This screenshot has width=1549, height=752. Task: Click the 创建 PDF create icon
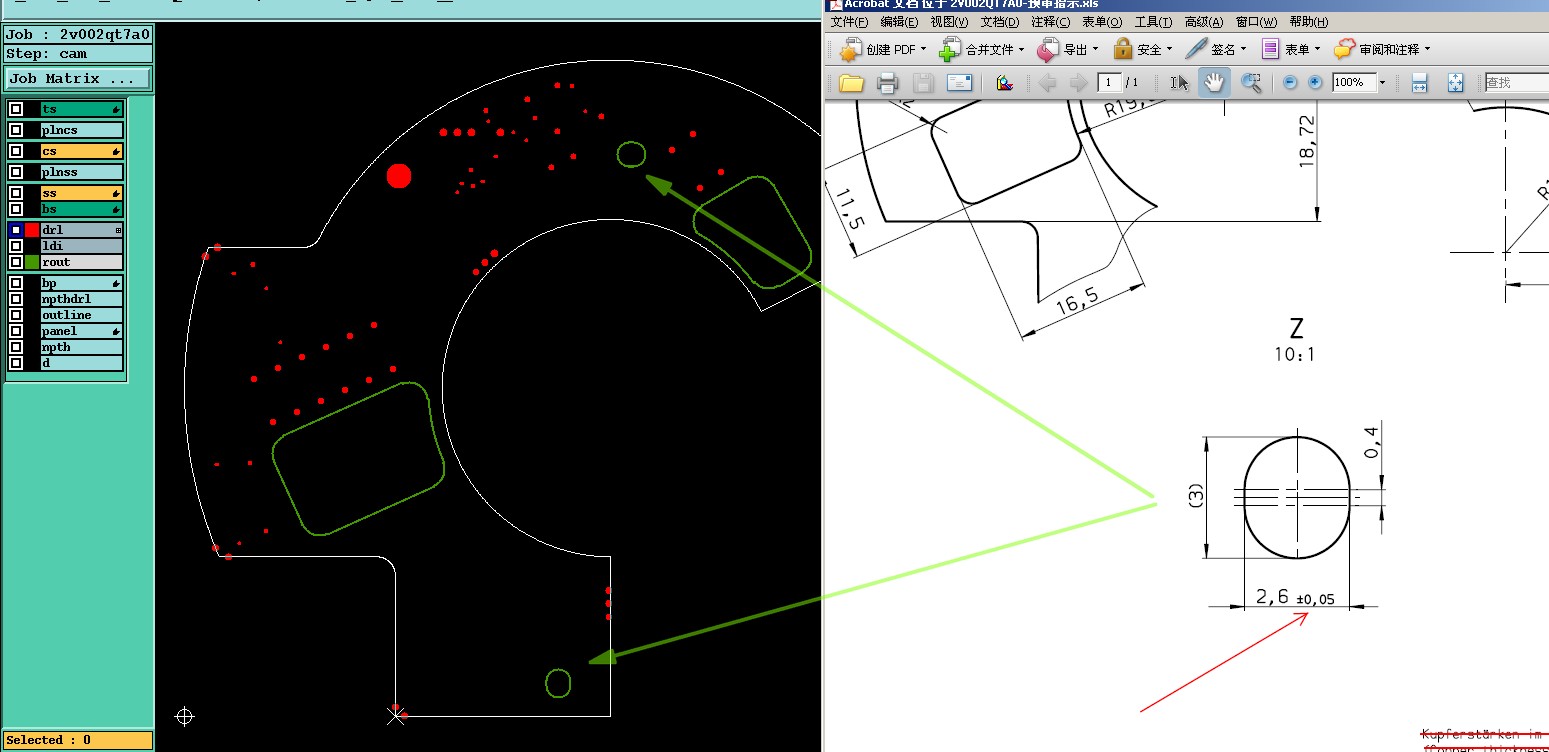[850, 49]
